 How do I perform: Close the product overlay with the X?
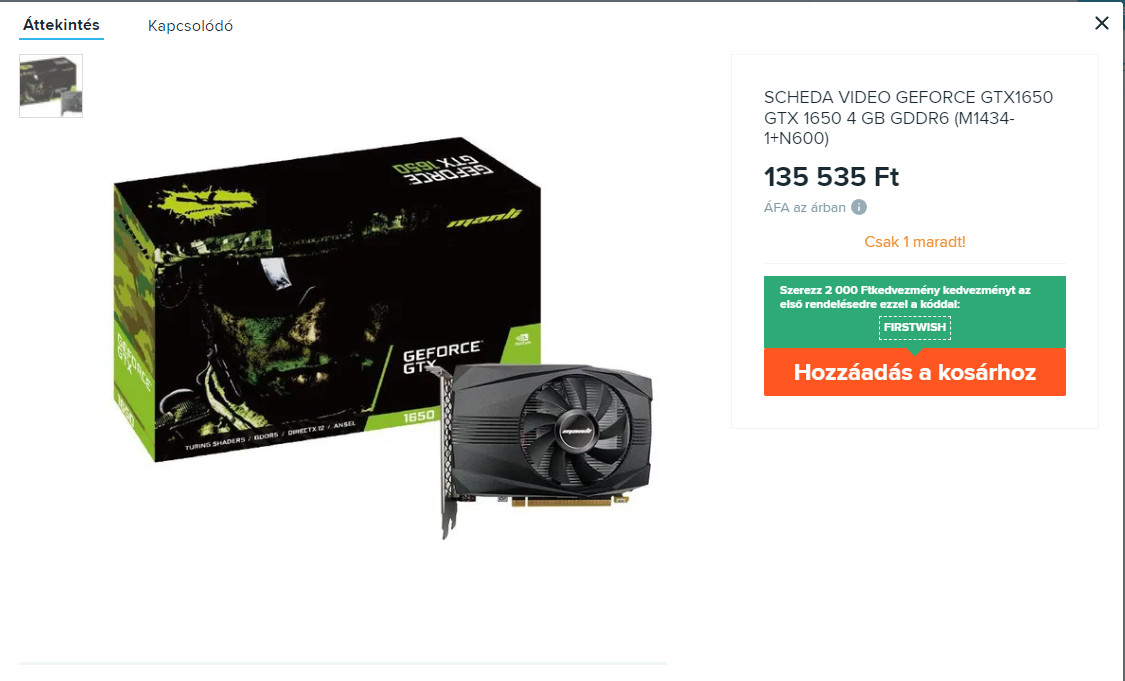click(x=1102, y=23)
